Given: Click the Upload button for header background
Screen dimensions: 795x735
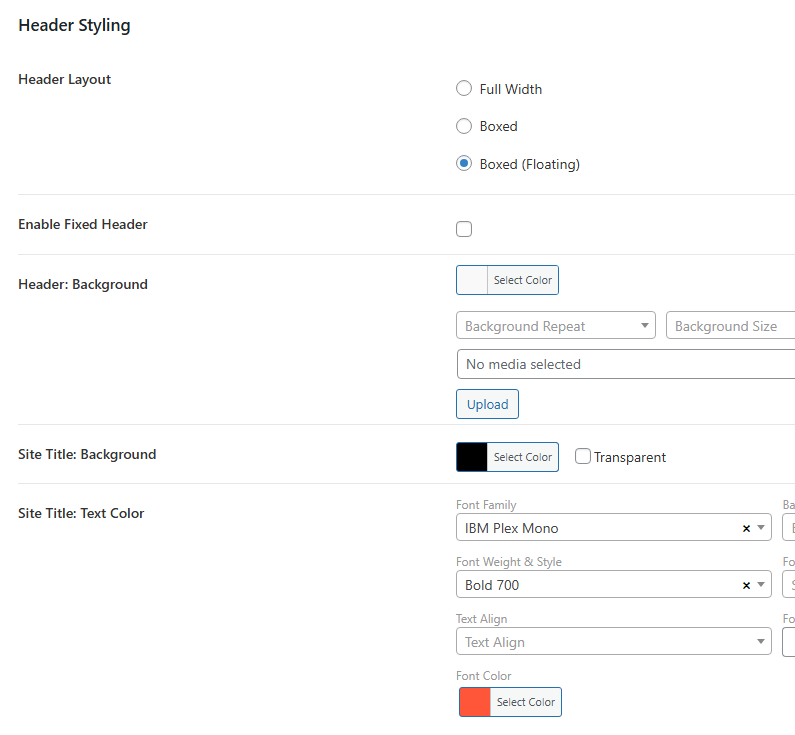Looking at the screenshot, I should (487, 405).
